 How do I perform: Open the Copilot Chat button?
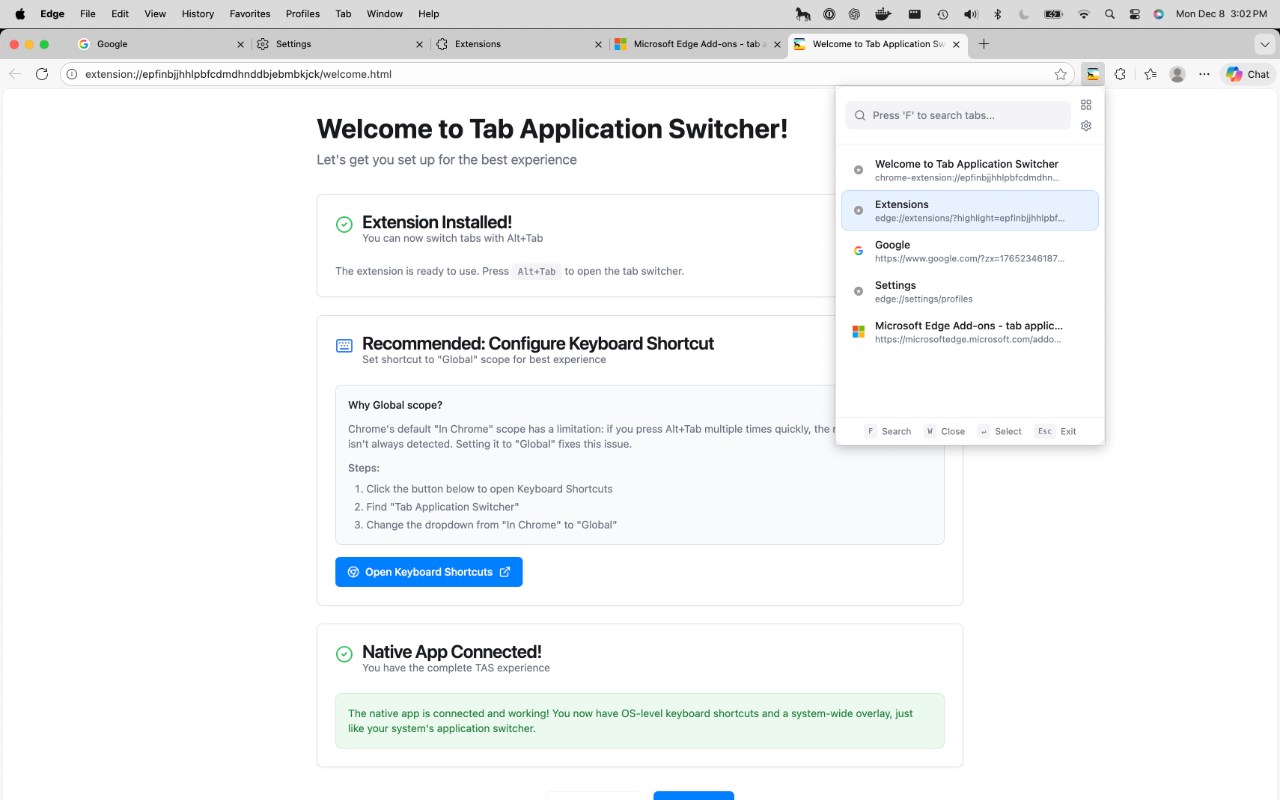[1248, 74]
